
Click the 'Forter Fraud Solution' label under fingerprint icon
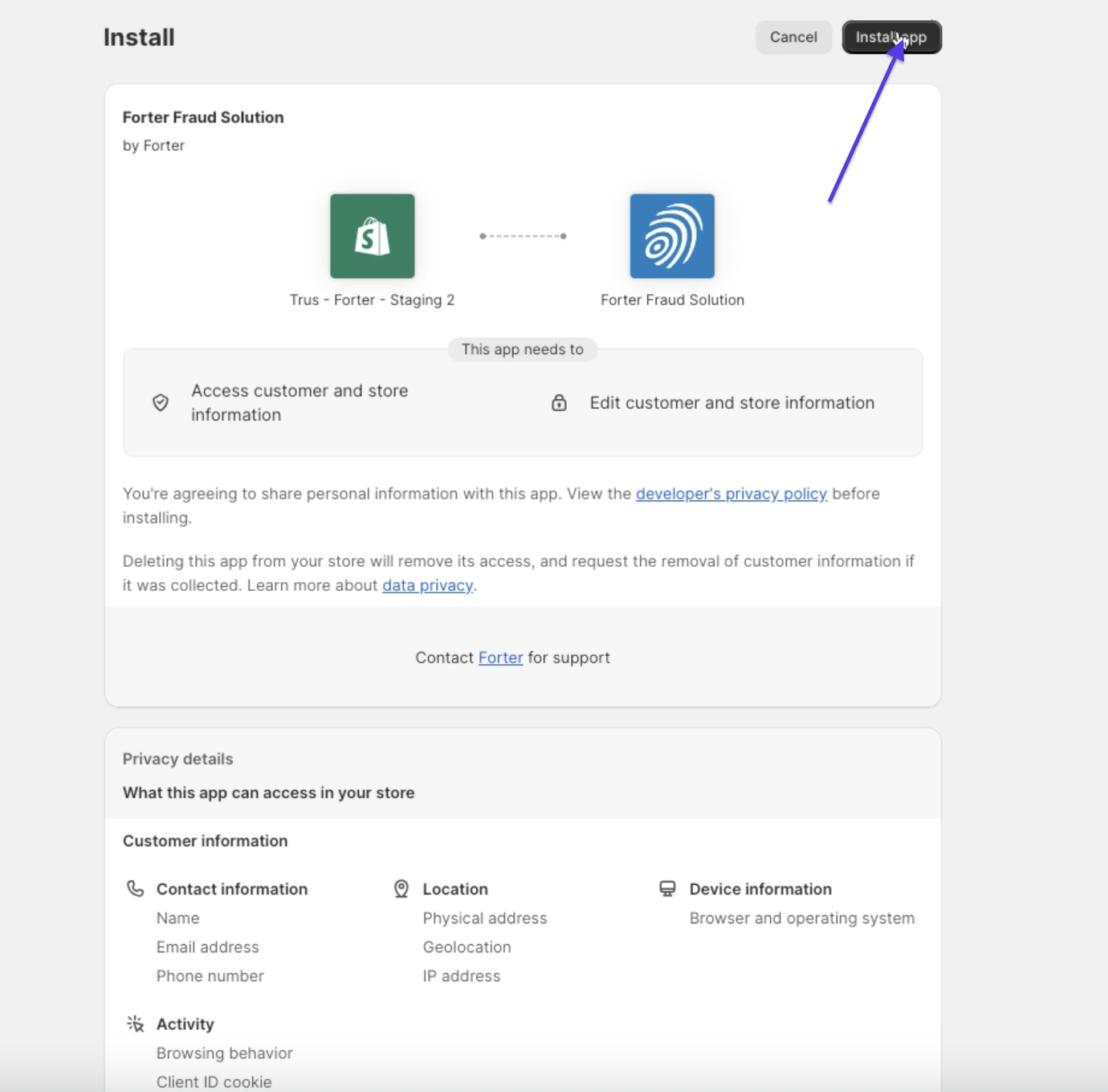672,299
